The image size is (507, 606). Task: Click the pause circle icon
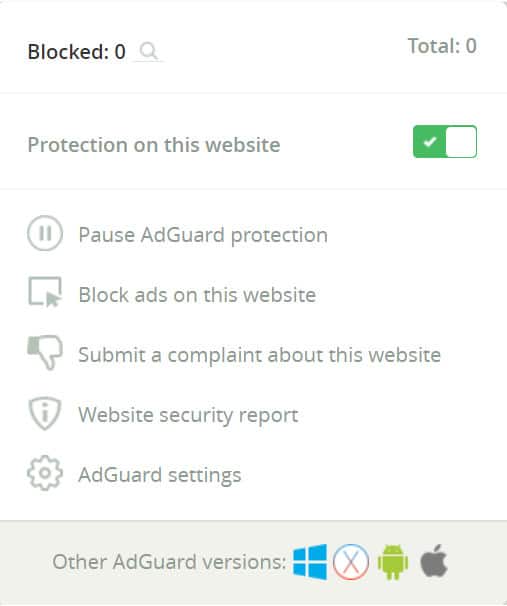pos(45,233)
